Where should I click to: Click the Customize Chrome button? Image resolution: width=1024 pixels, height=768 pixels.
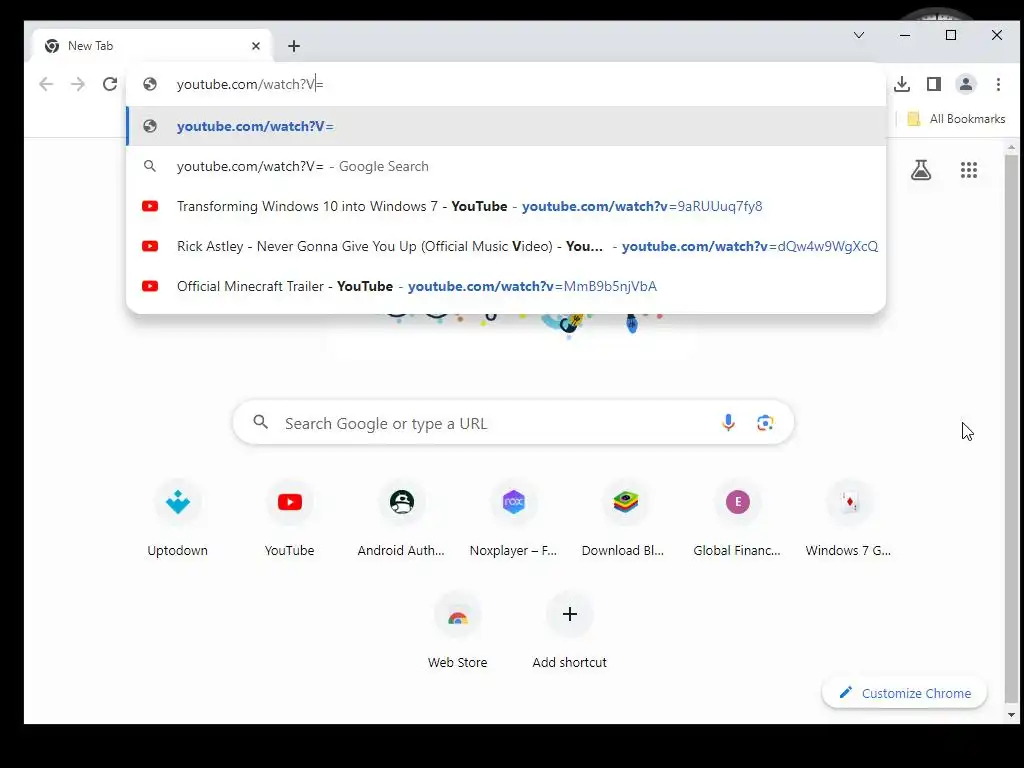tap(904, 693)
